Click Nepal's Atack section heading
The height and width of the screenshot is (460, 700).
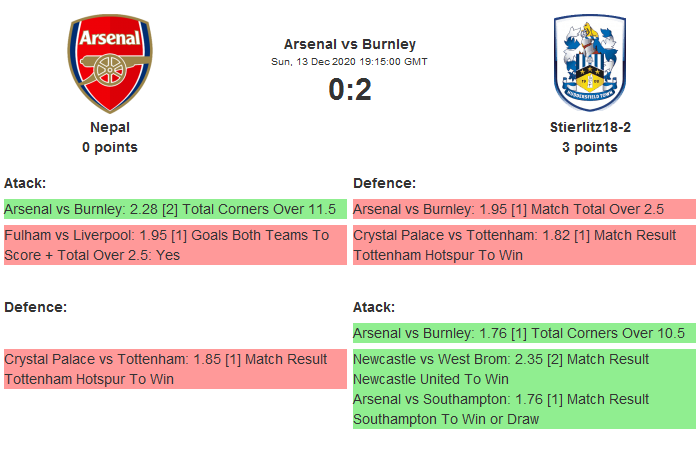click(x=25, y=183)
